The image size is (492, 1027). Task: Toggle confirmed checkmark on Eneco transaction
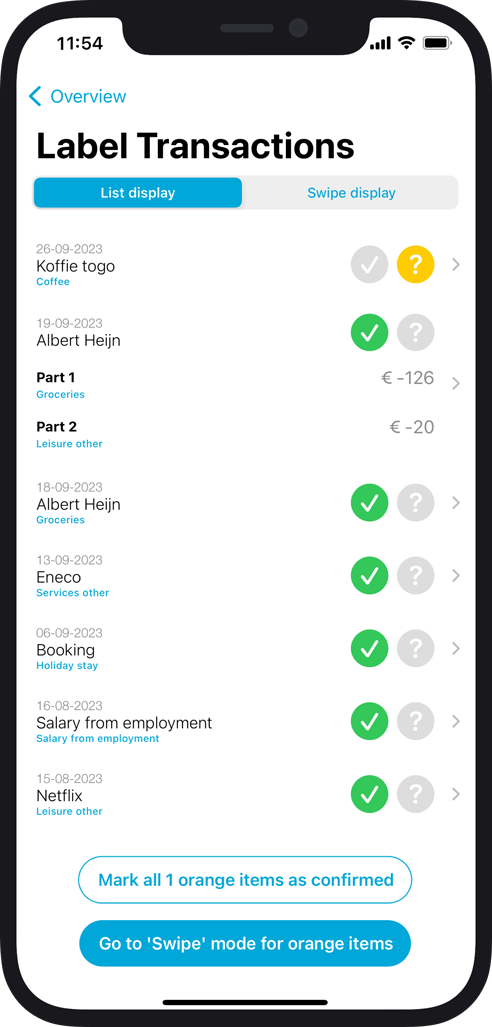[x=369, y=576]
